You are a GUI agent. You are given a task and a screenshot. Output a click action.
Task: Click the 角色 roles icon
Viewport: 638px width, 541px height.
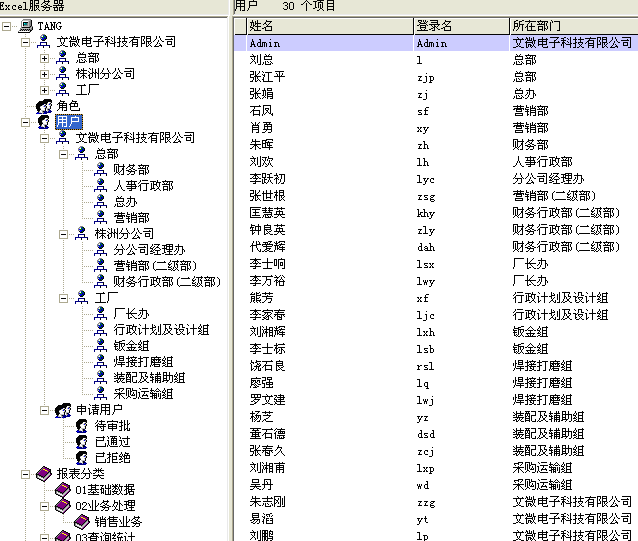tap(44, 106)
